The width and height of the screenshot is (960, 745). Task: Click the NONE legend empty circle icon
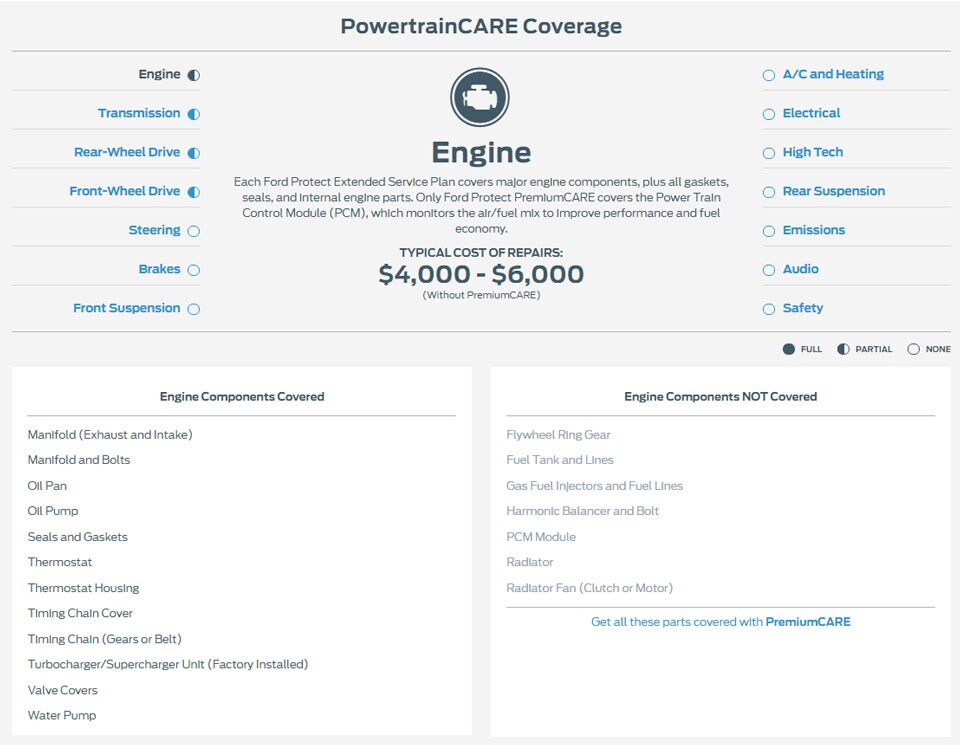913,349
